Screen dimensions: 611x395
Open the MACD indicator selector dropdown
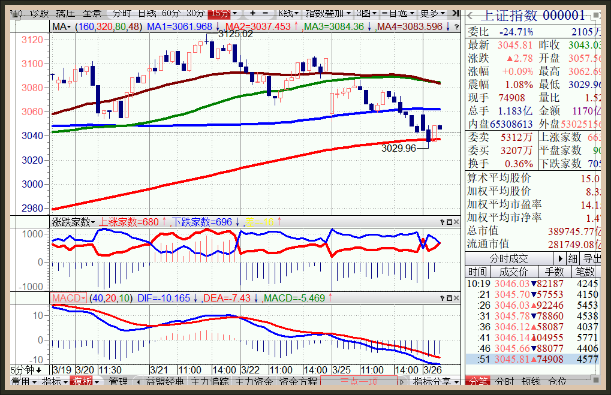pyautogui.click(x=69, y=298)
